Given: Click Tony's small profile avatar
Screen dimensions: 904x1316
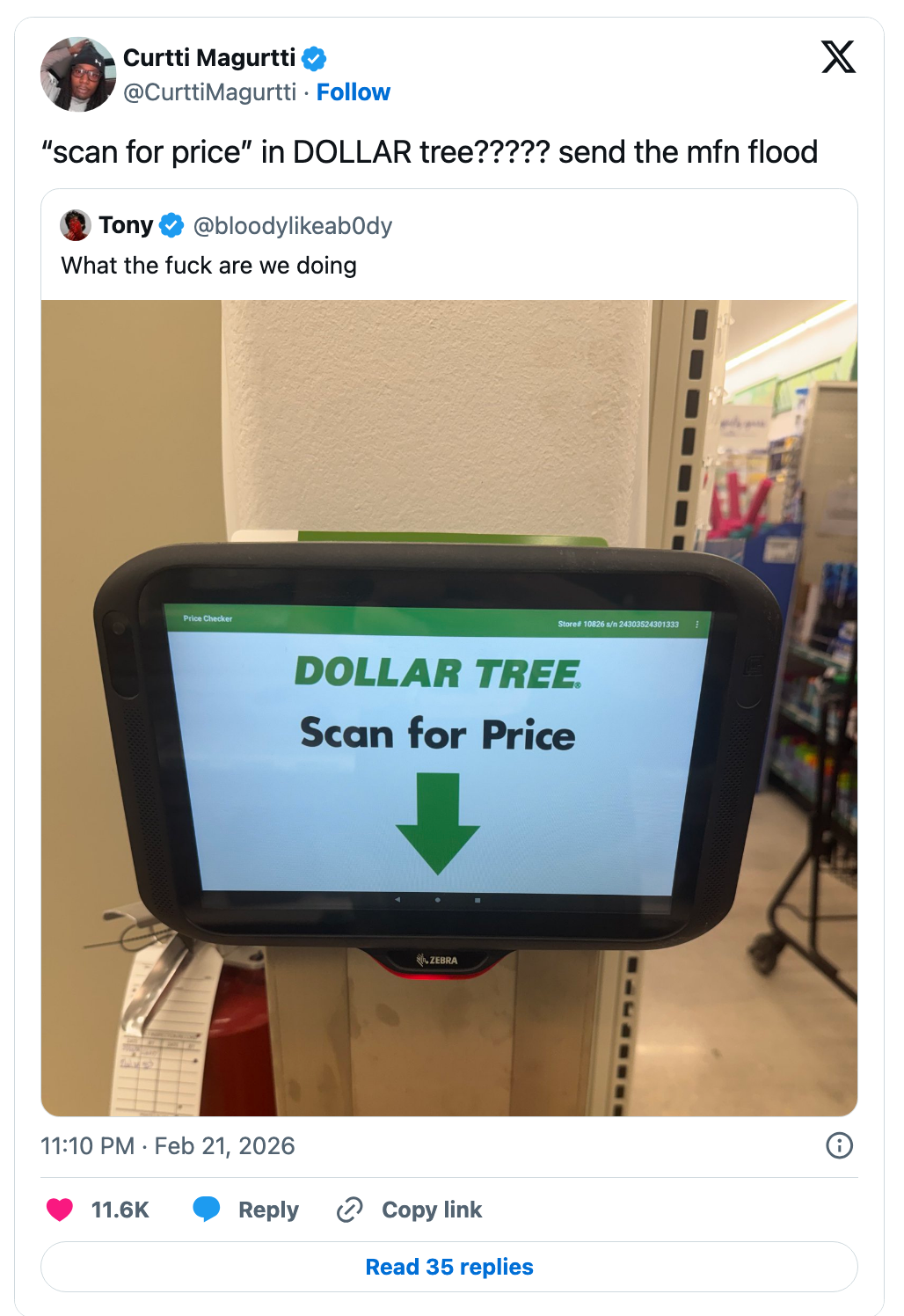Looking at the screenshot, I should [x=76, y=225].
